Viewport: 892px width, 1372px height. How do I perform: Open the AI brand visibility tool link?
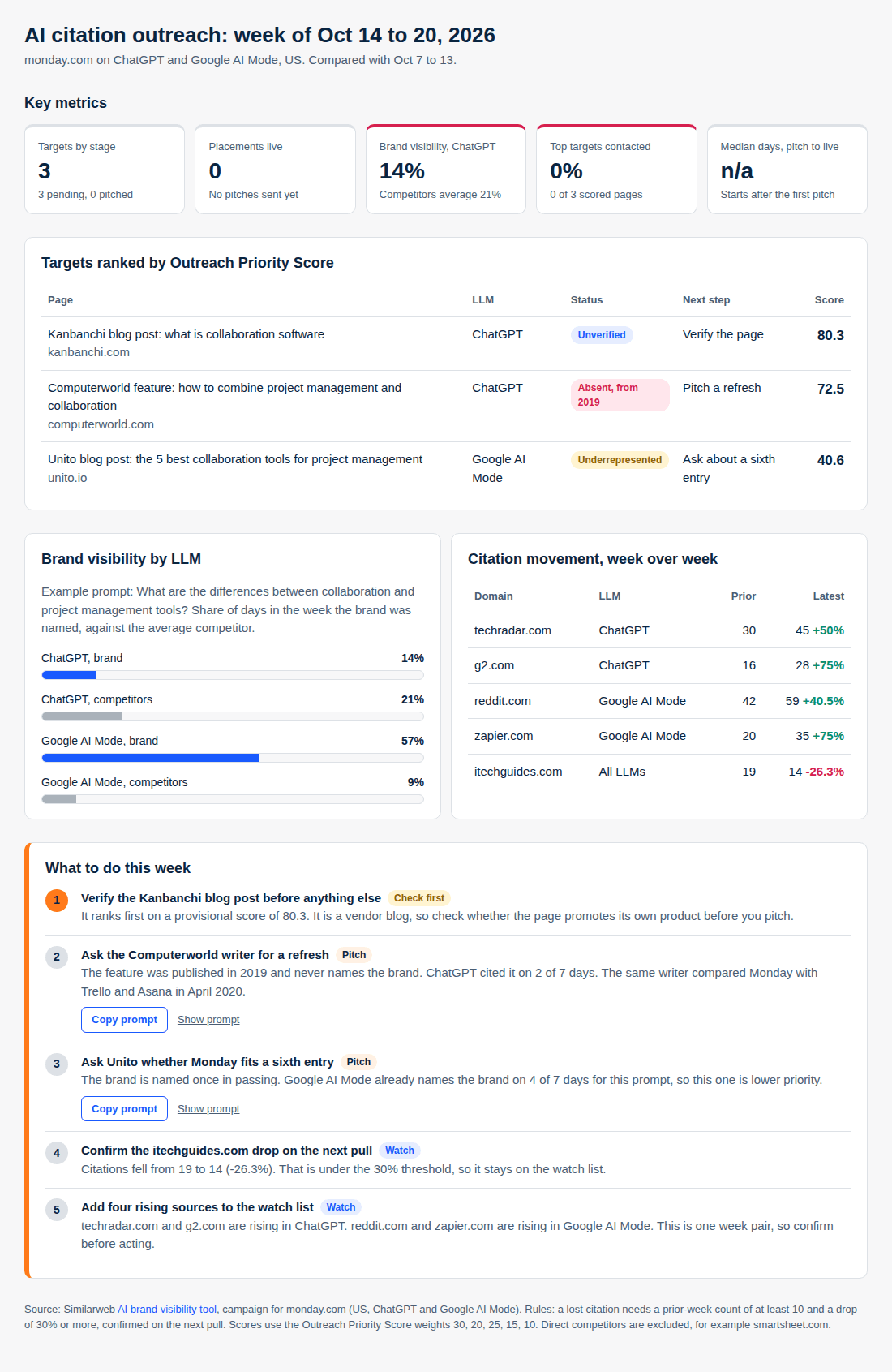167,1309
